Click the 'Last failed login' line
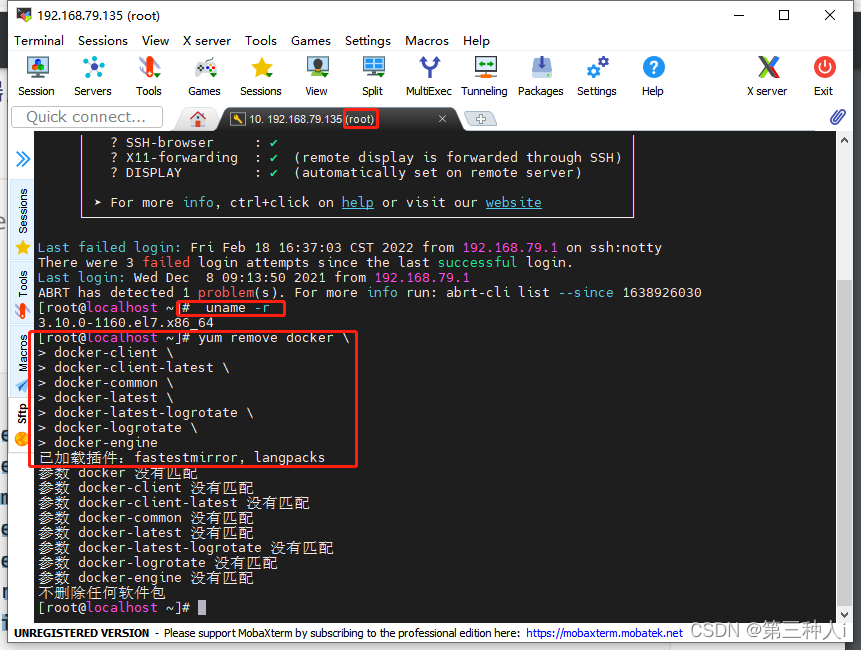The width and height of the screenshot is (861, 650). point(350,248)
